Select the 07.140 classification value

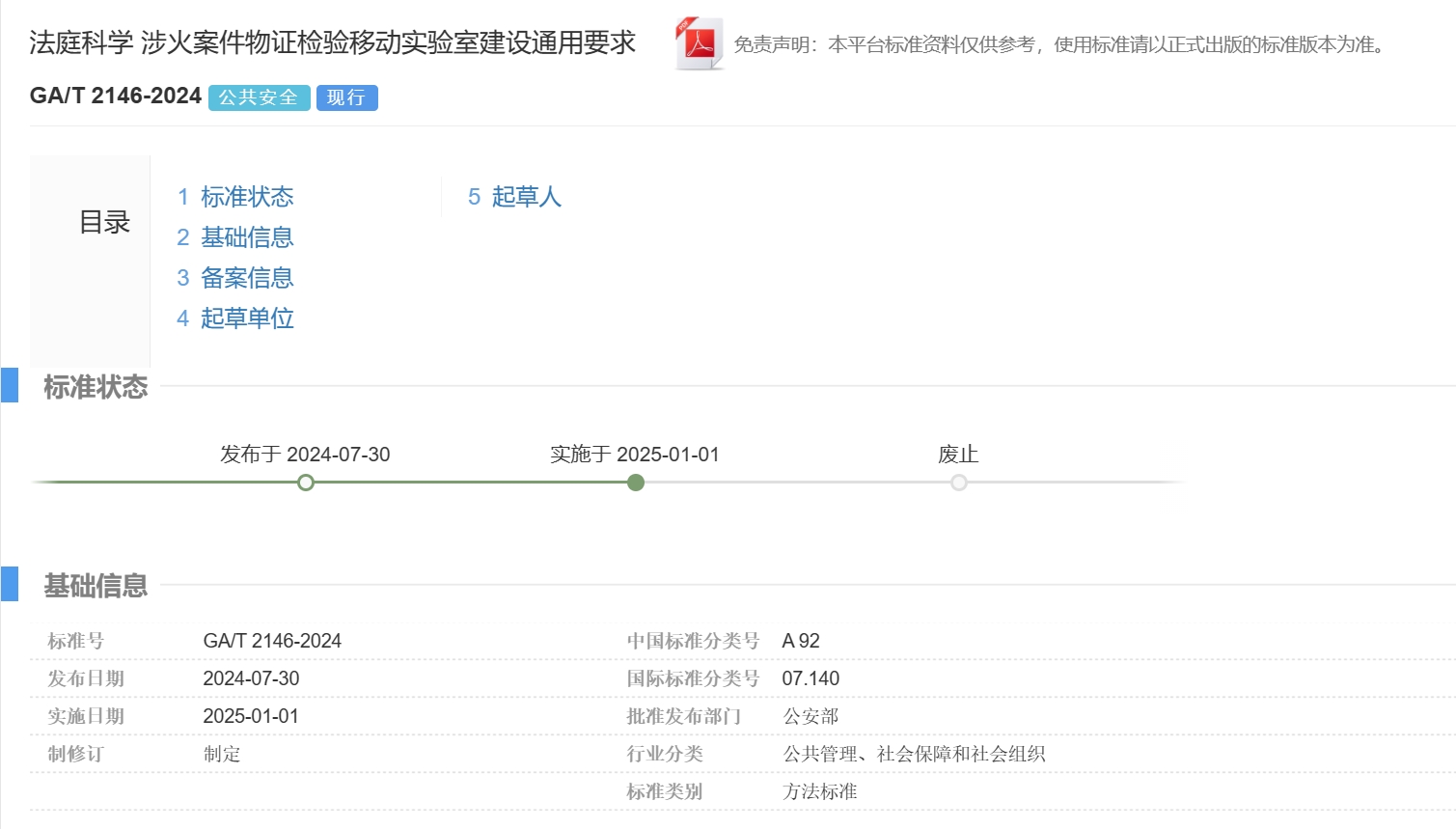pos(810,678)
